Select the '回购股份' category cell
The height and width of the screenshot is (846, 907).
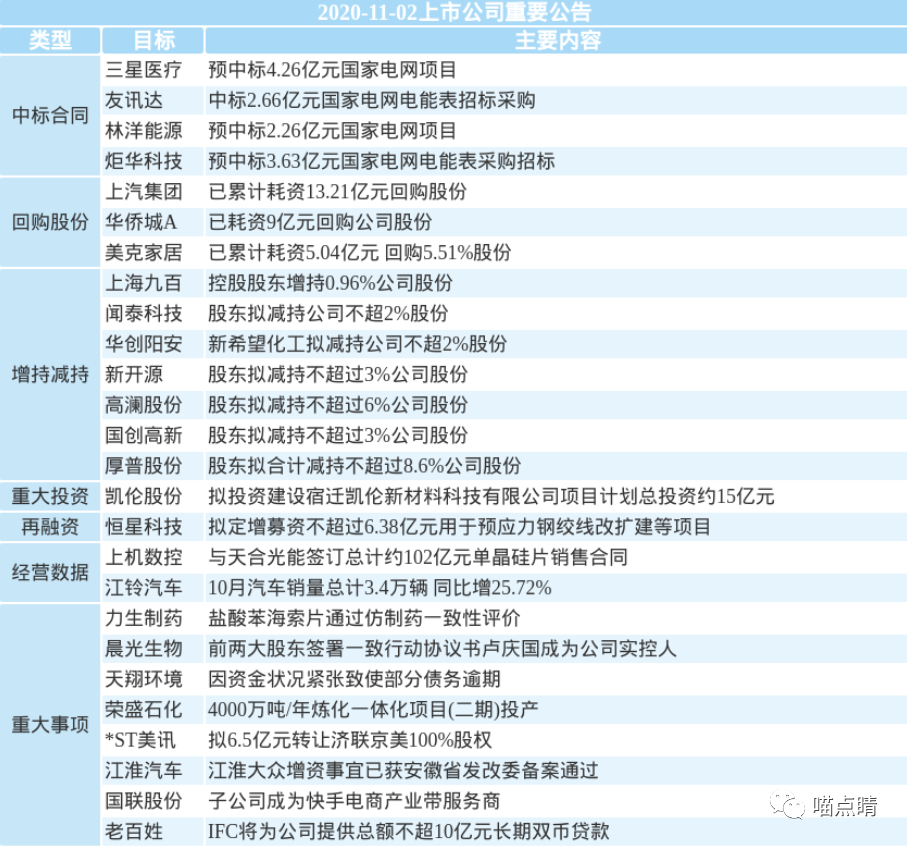tap(50, 221)
